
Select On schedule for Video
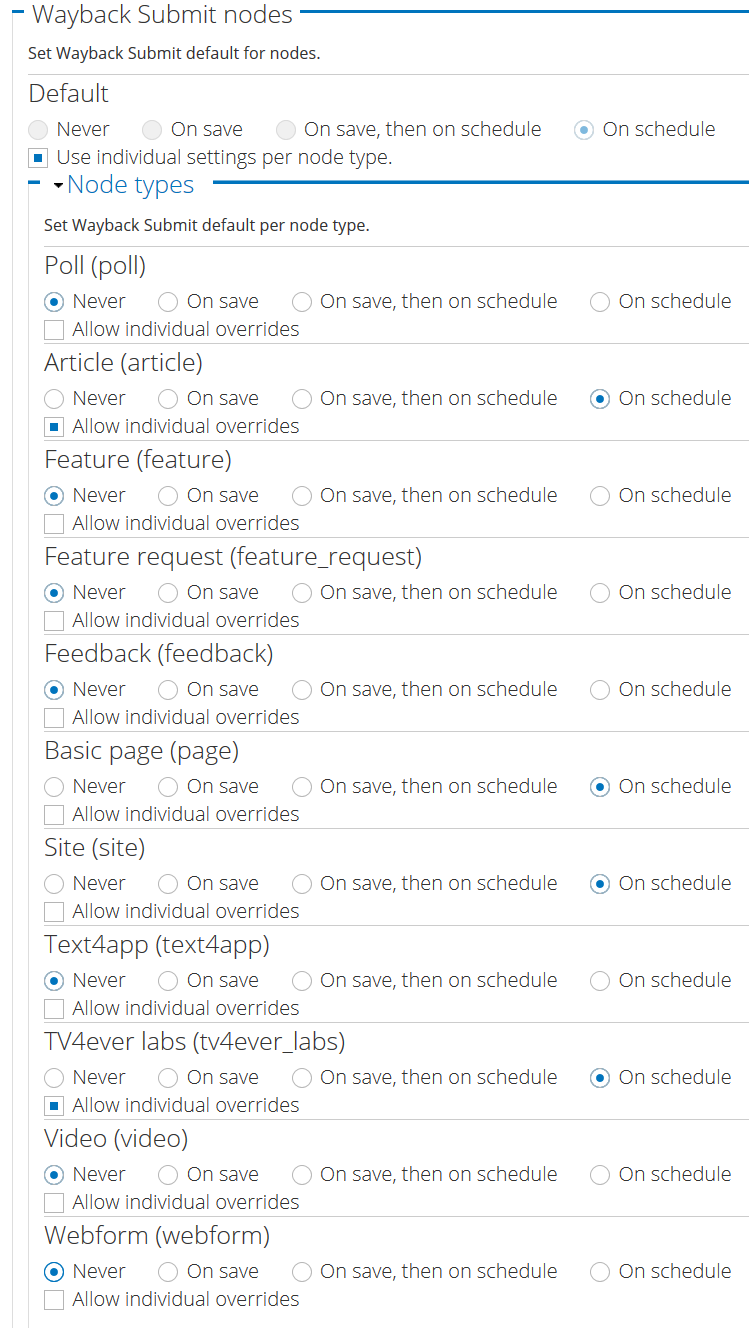[x=599, y=1174]
